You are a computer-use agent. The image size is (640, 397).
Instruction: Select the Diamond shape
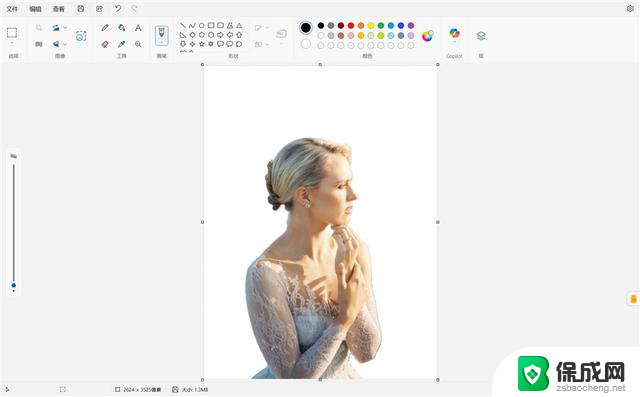click(x=192, y=35)
